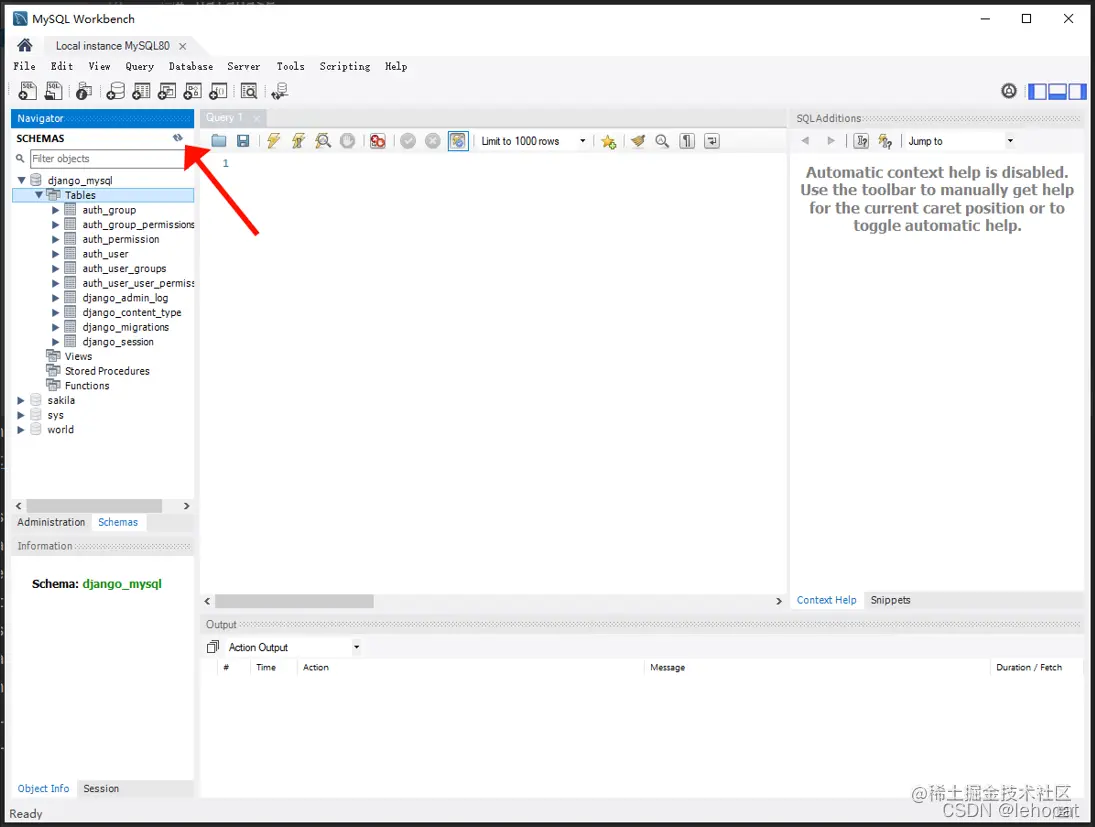Toggle invisible characters display

[687, 141]
